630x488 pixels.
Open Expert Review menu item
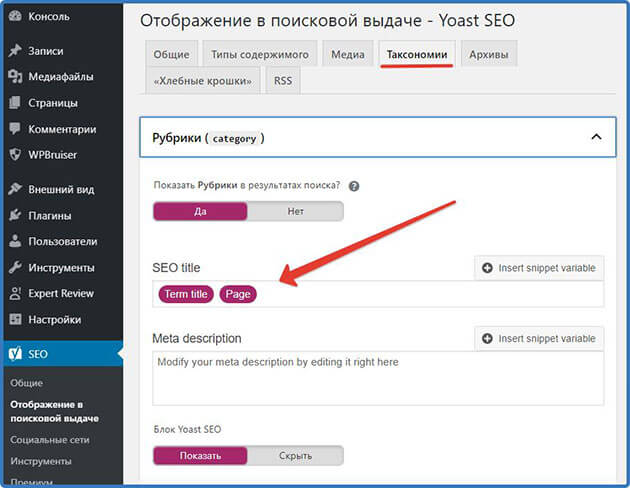click(x=63, y=293)
